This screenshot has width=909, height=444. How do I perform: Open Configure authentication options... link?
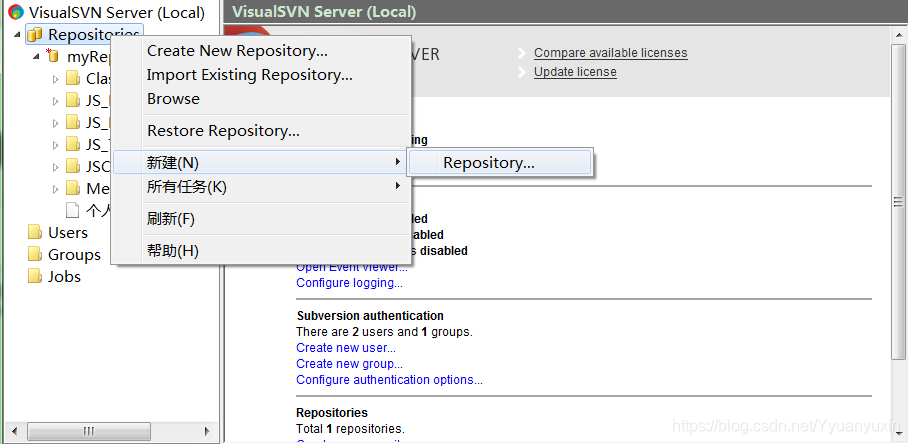point(390,380)
